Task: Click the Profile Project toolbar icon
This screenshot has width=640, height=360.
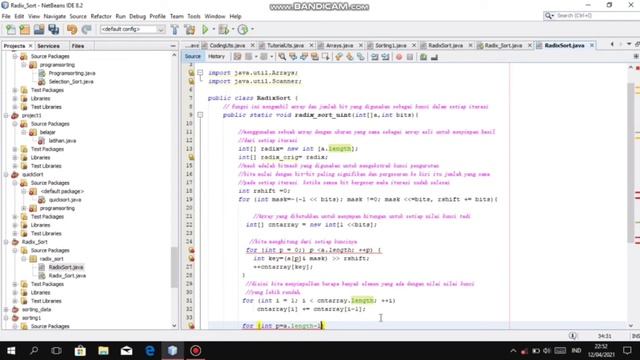Action: point(242,29)
